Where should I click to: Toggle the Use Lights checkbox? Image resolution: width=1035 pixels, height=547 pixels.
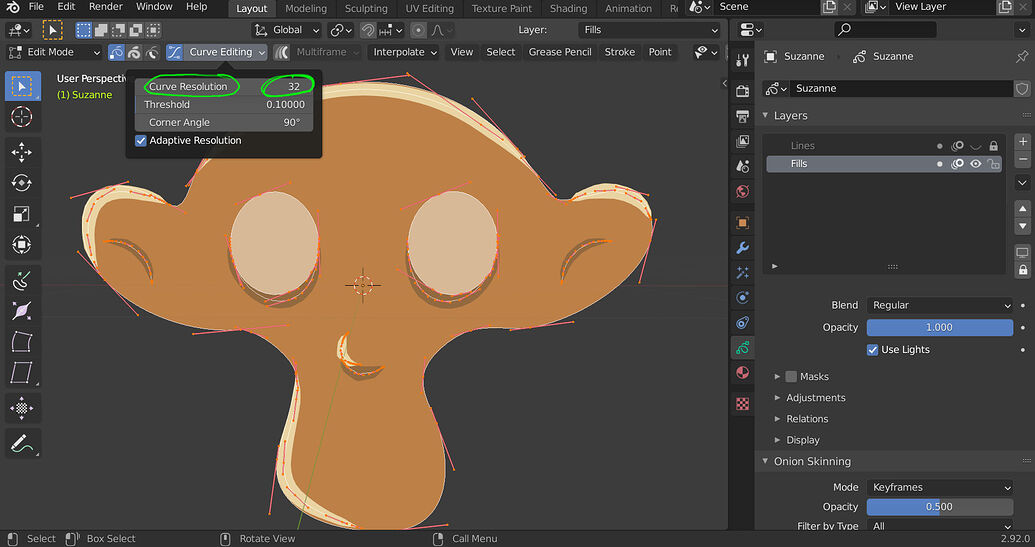pos(872,350)
